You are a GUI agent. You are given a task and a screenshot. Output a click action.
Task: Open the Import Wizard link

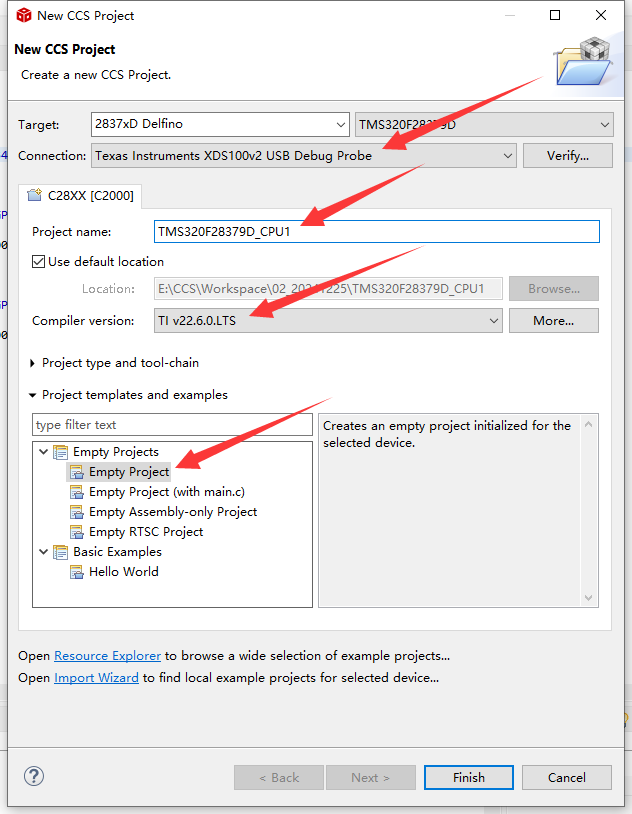coord(96,678)
